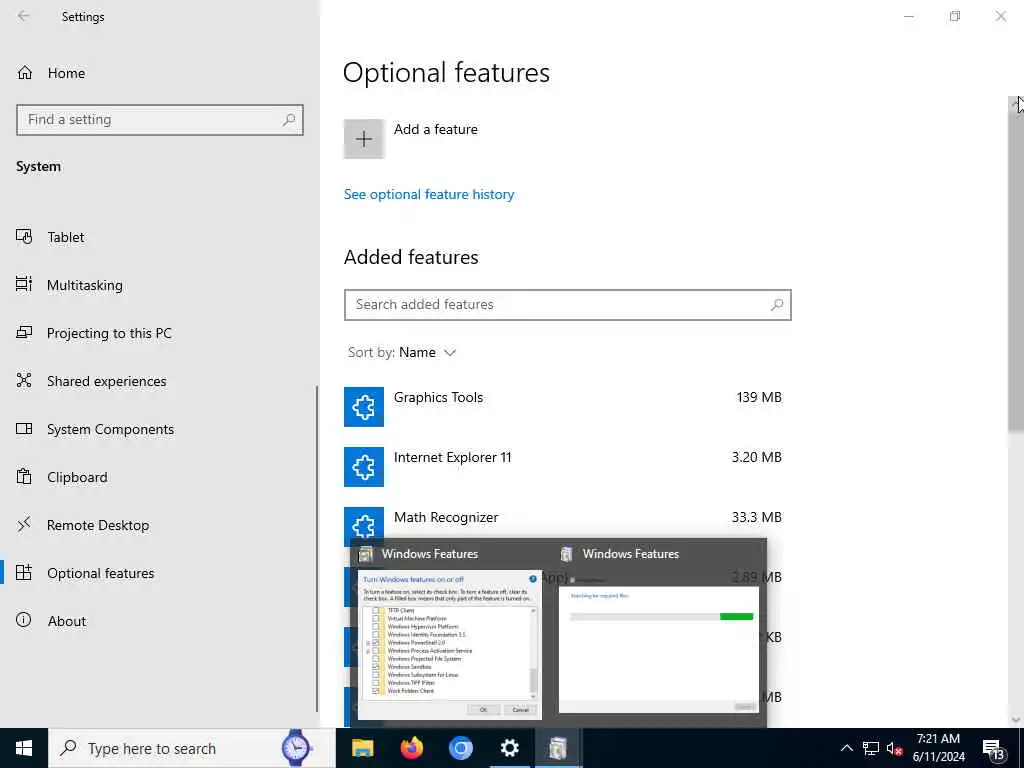Click the back arrow in Settings
The image size is (1024, 768).
[x=24, y=16]
